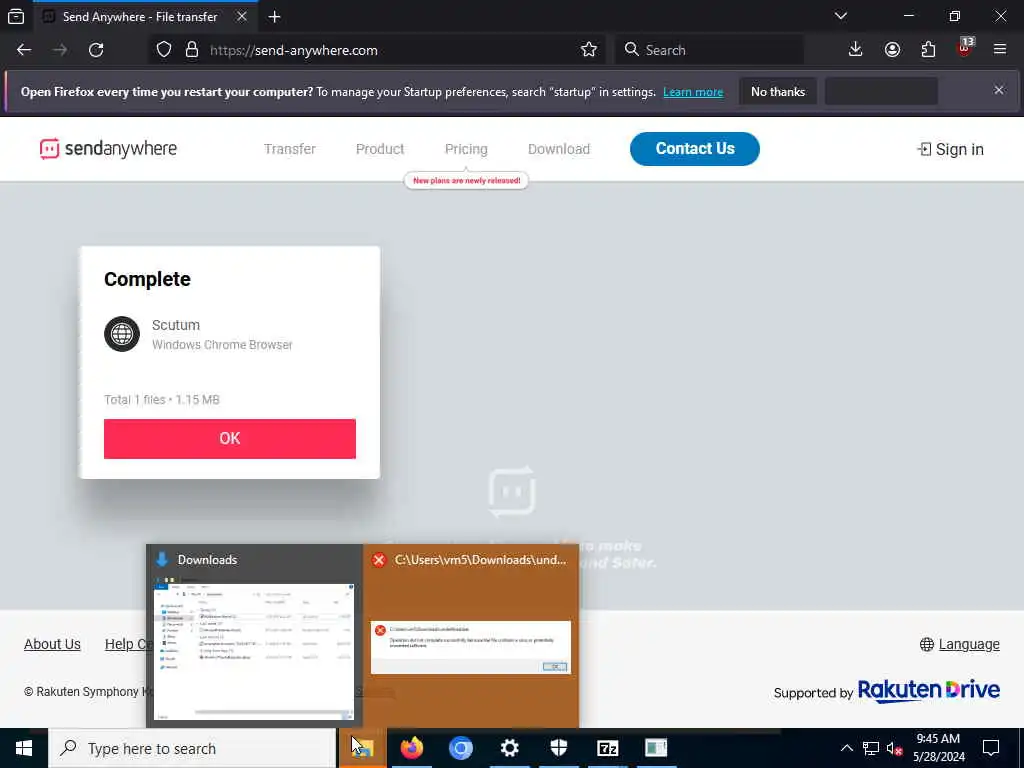Select the Downloads window preview thumbnail
The width and height of the screenshot is (1024, 768).
click(x=254, y=652)
